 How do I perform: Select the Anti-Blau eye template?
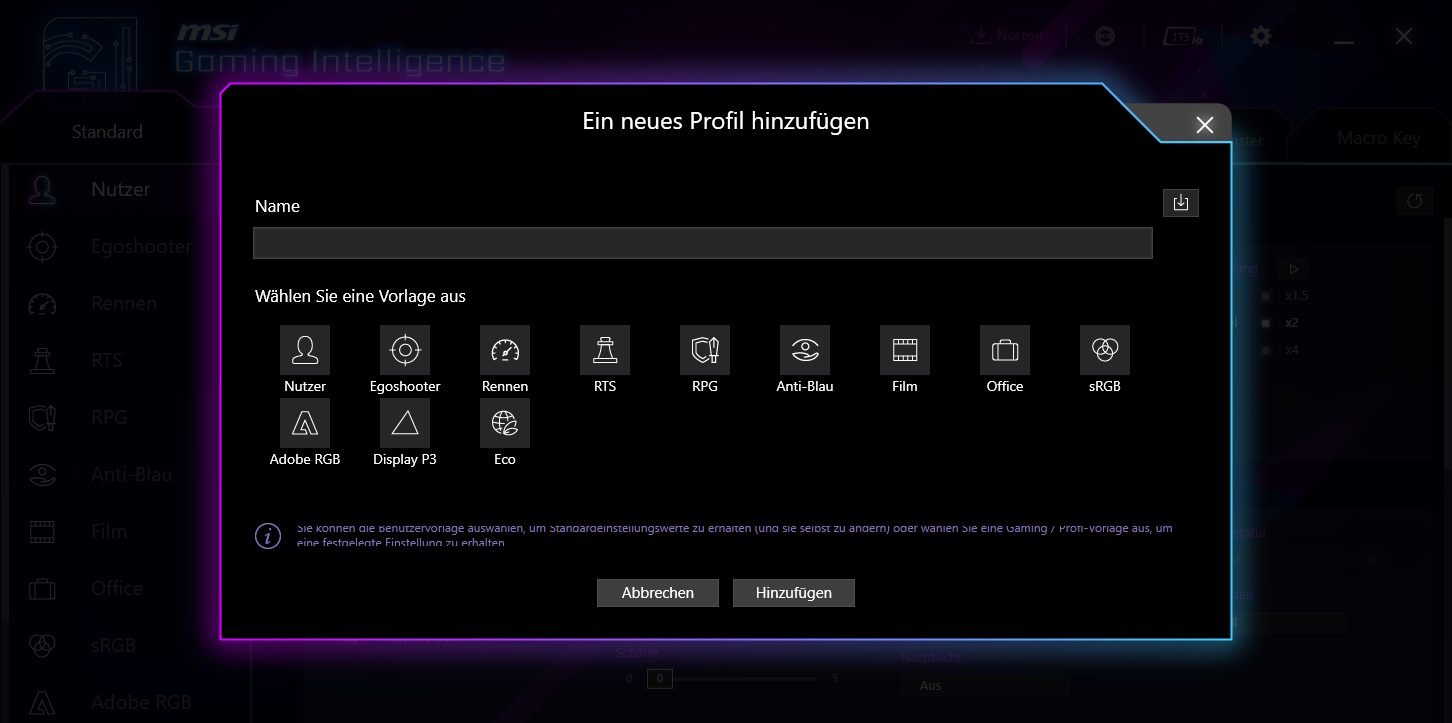tap(805, 350)
